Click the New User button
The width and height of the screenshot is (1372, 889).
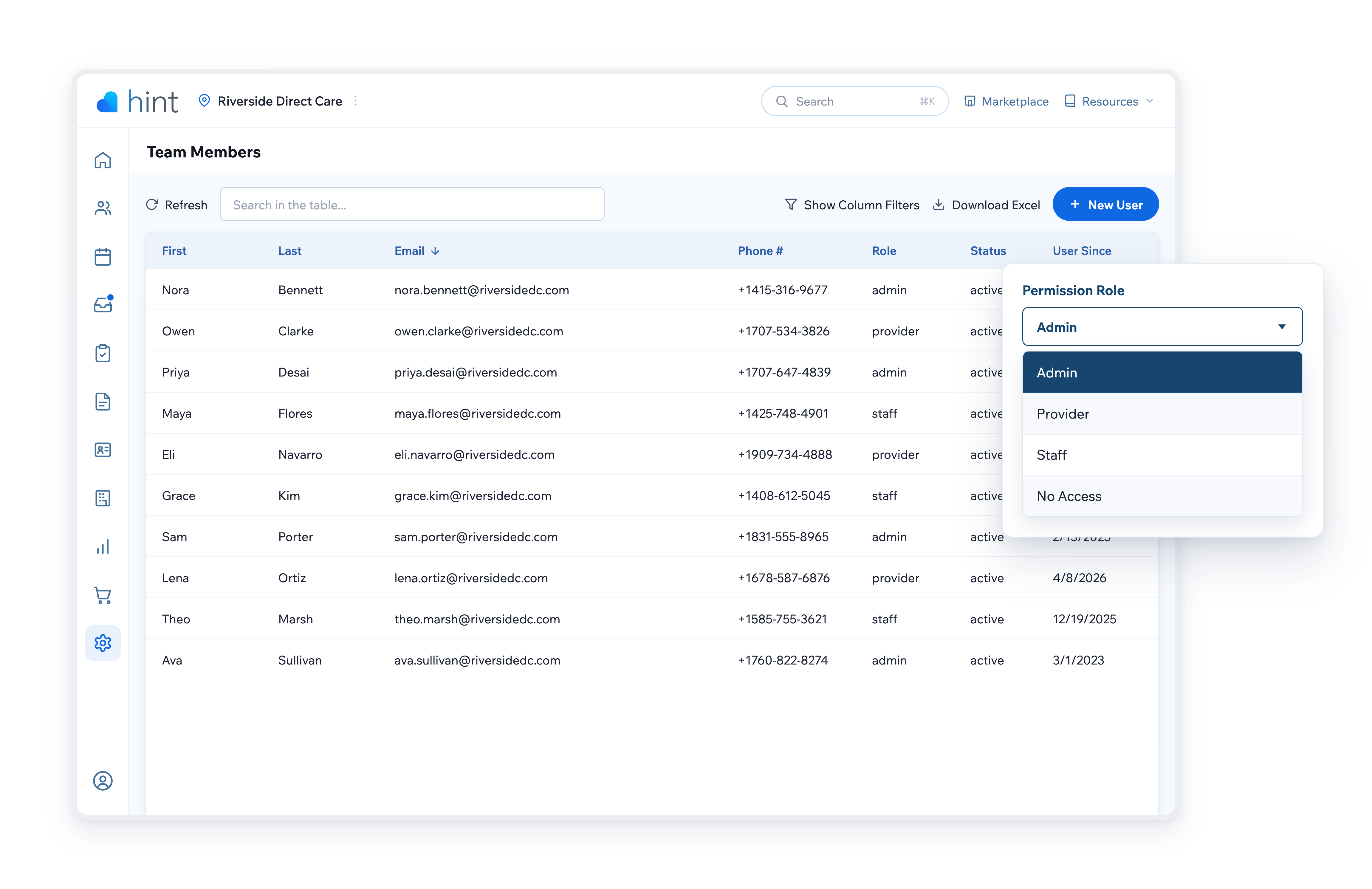tap(1105, 204)
